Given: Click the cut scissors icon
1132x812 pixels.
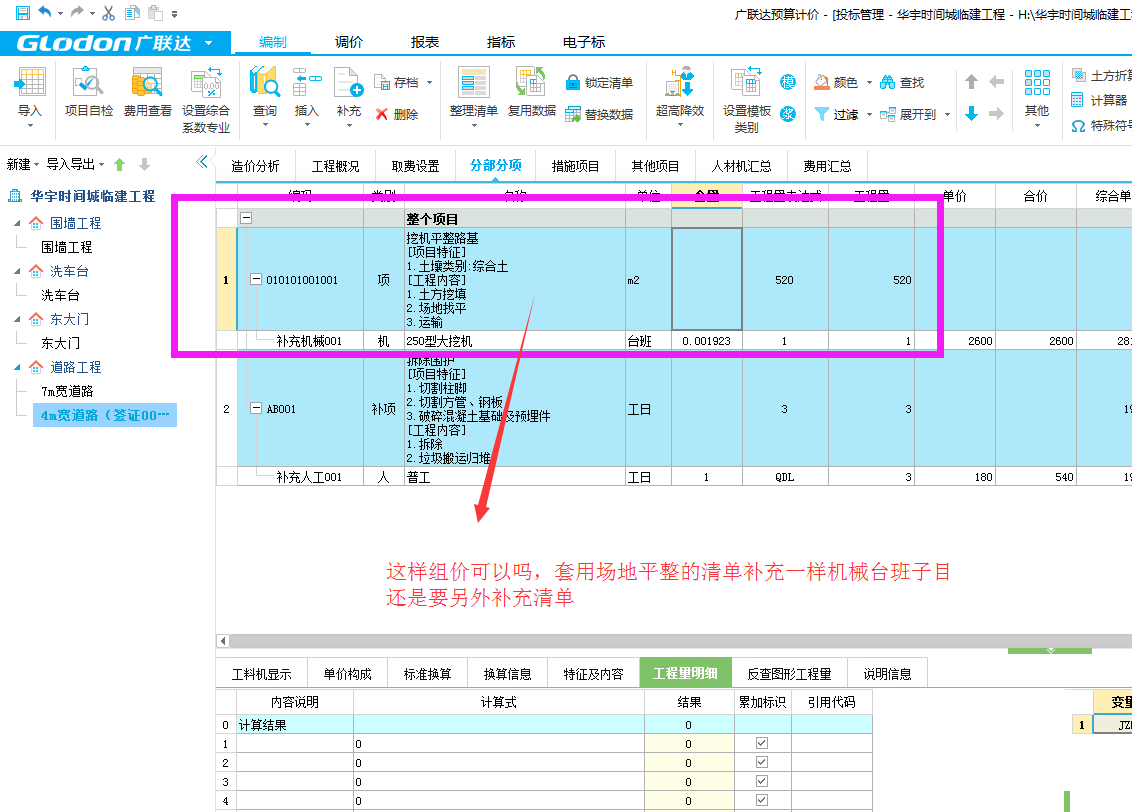Looking at the screenshot, I should (x=108, y=12).
